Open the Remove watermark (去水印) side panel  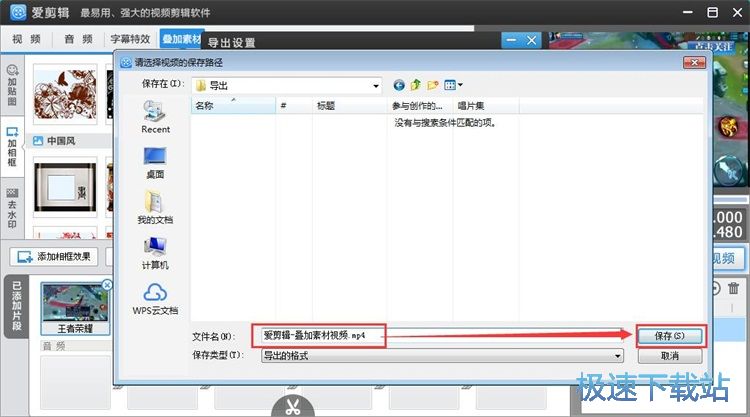[x=12, y=209]
